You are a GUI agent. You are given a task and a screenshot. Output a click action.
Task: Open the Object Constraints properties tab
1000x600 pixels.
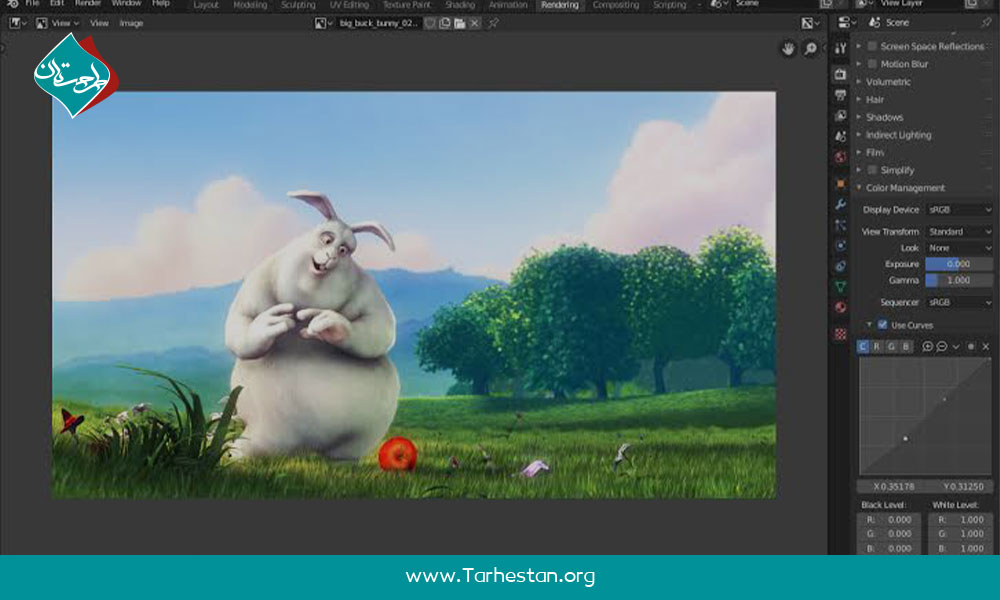pos(841,266)
